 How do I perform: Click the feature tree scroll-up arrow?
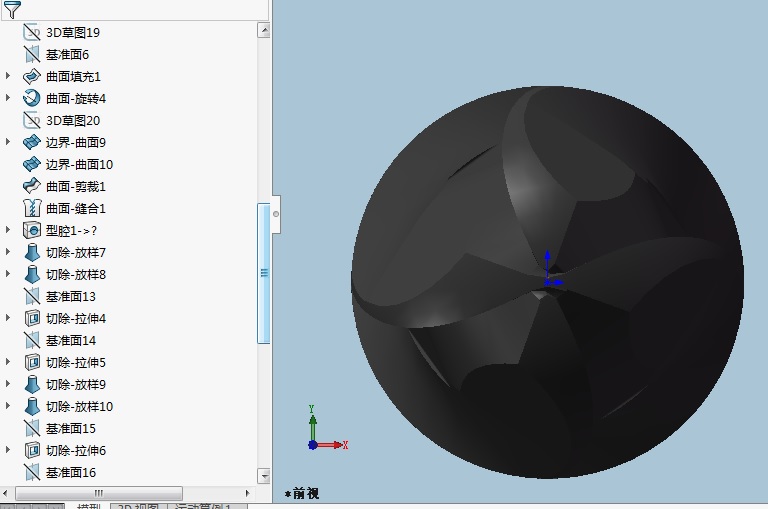[264, 31]
